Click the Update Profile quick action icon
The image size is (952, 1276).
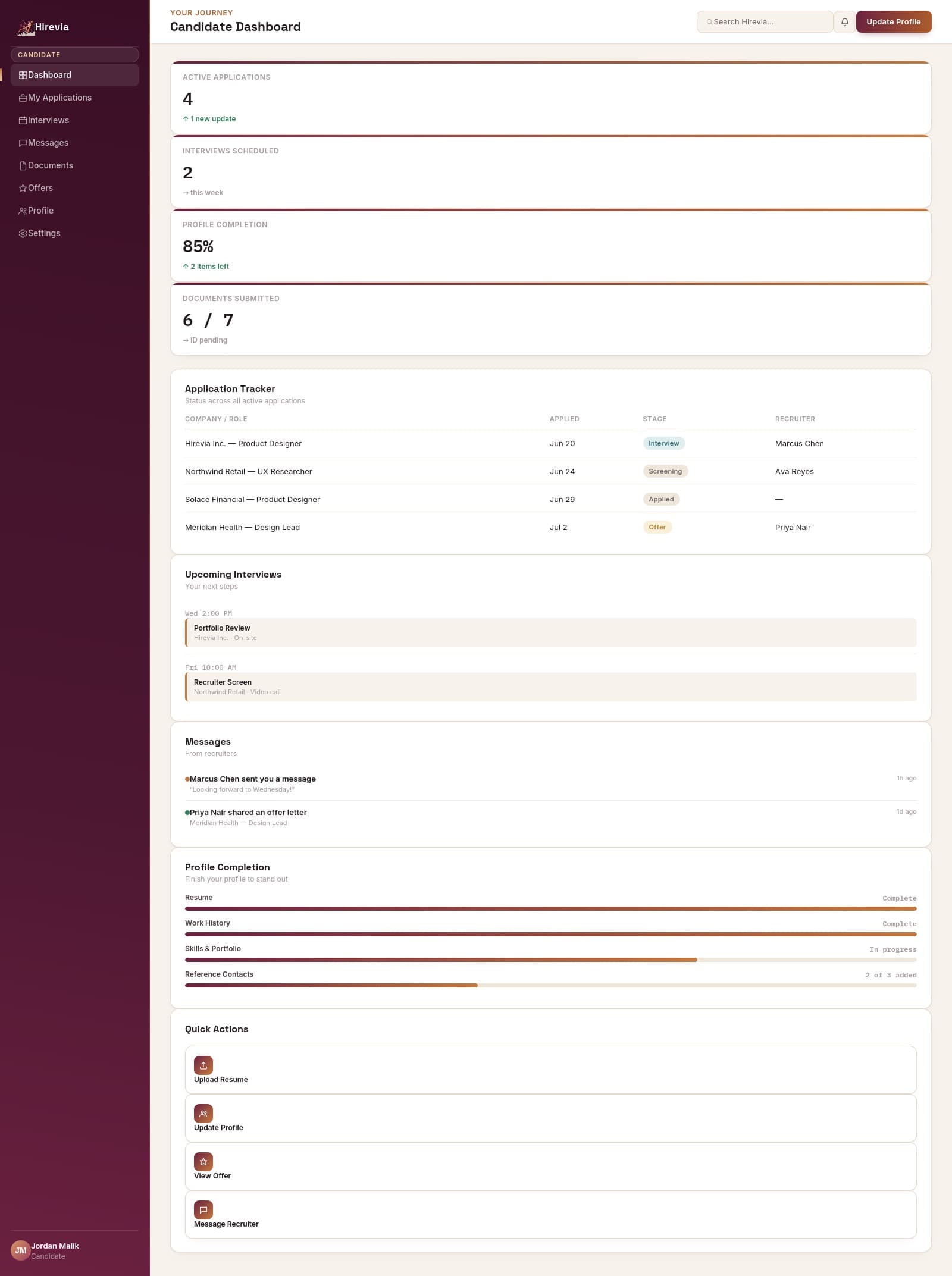[203, 1113]
